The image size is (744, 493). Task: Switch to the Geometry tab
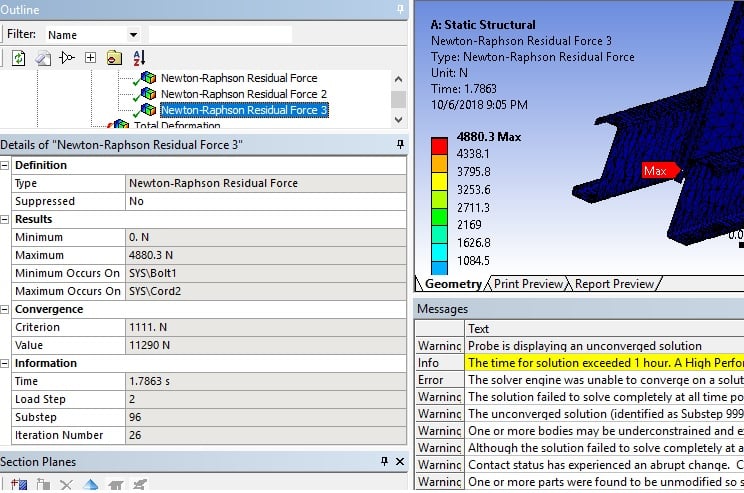[454, 284]
